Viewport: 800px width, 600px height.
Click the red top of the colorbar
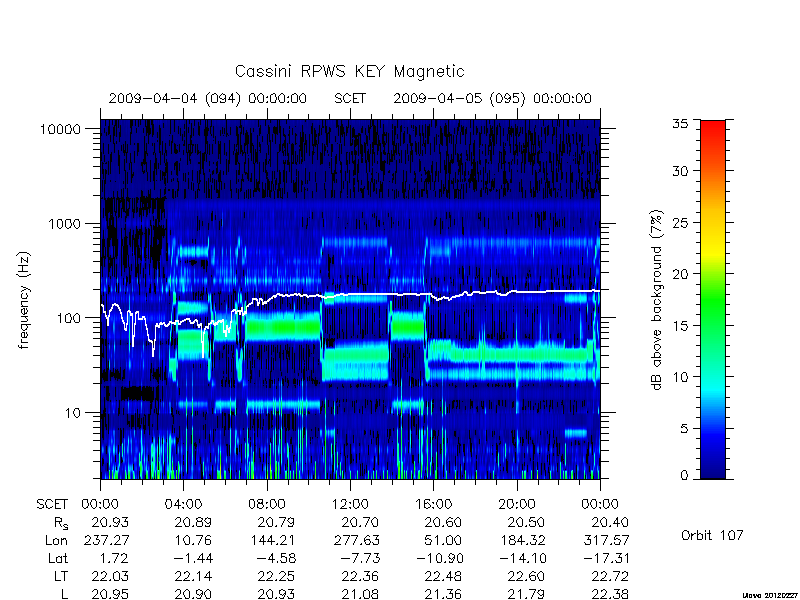click(713, 130)
